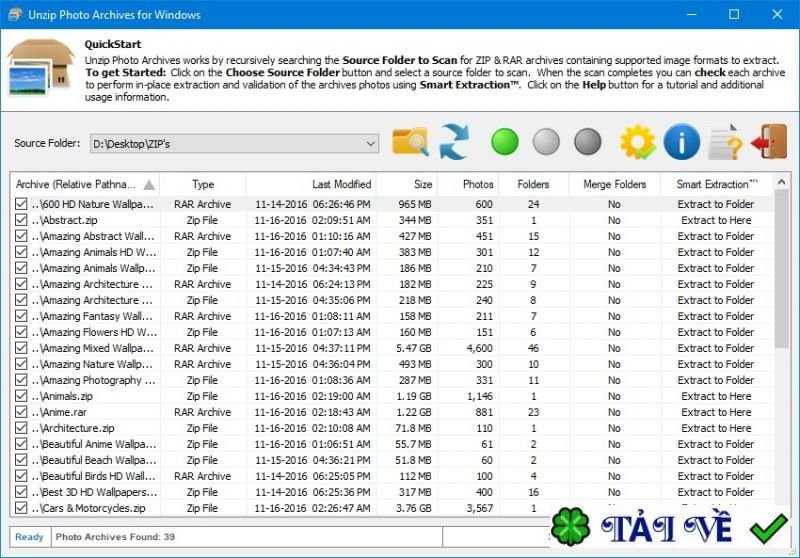Sort by Folders column header

[533, 184]
